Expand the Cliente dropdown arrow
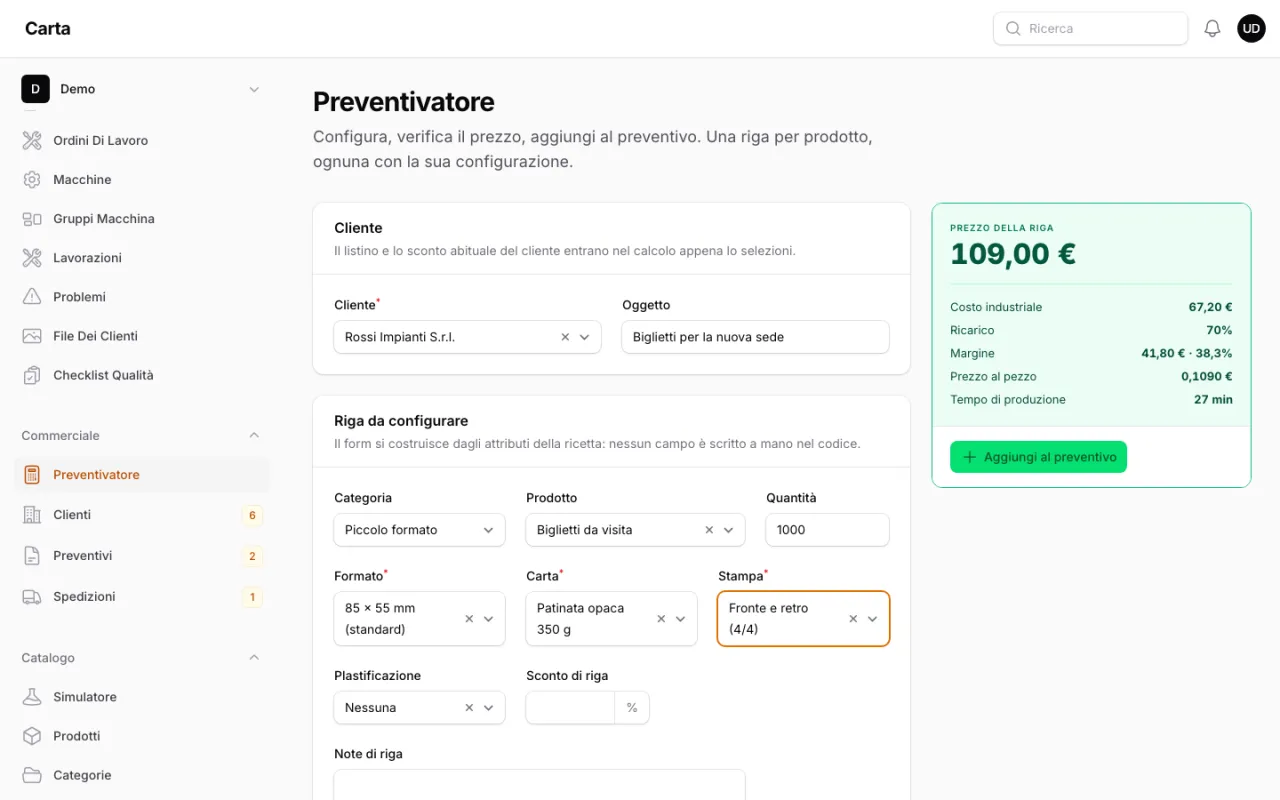Viewport: 1280px width, 800px height. pyautogui.click(x=585, y=338)
